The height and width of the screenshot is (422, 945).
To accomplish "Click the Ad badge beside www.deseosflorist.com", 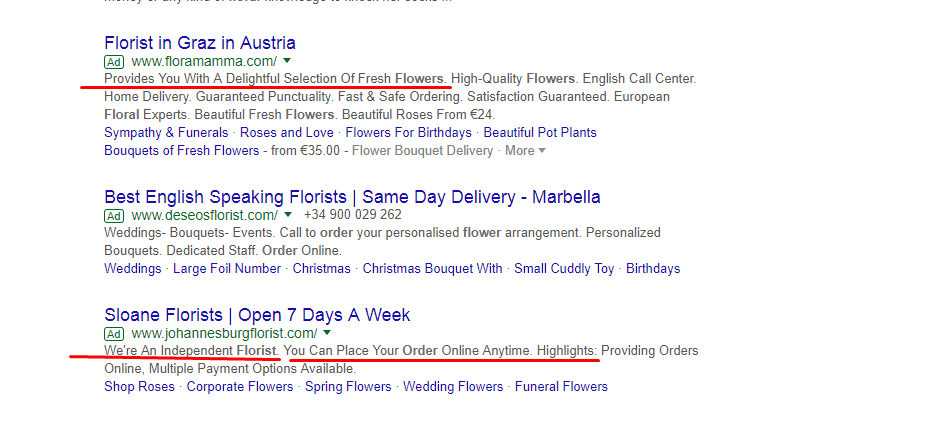I will pos(113,216).
